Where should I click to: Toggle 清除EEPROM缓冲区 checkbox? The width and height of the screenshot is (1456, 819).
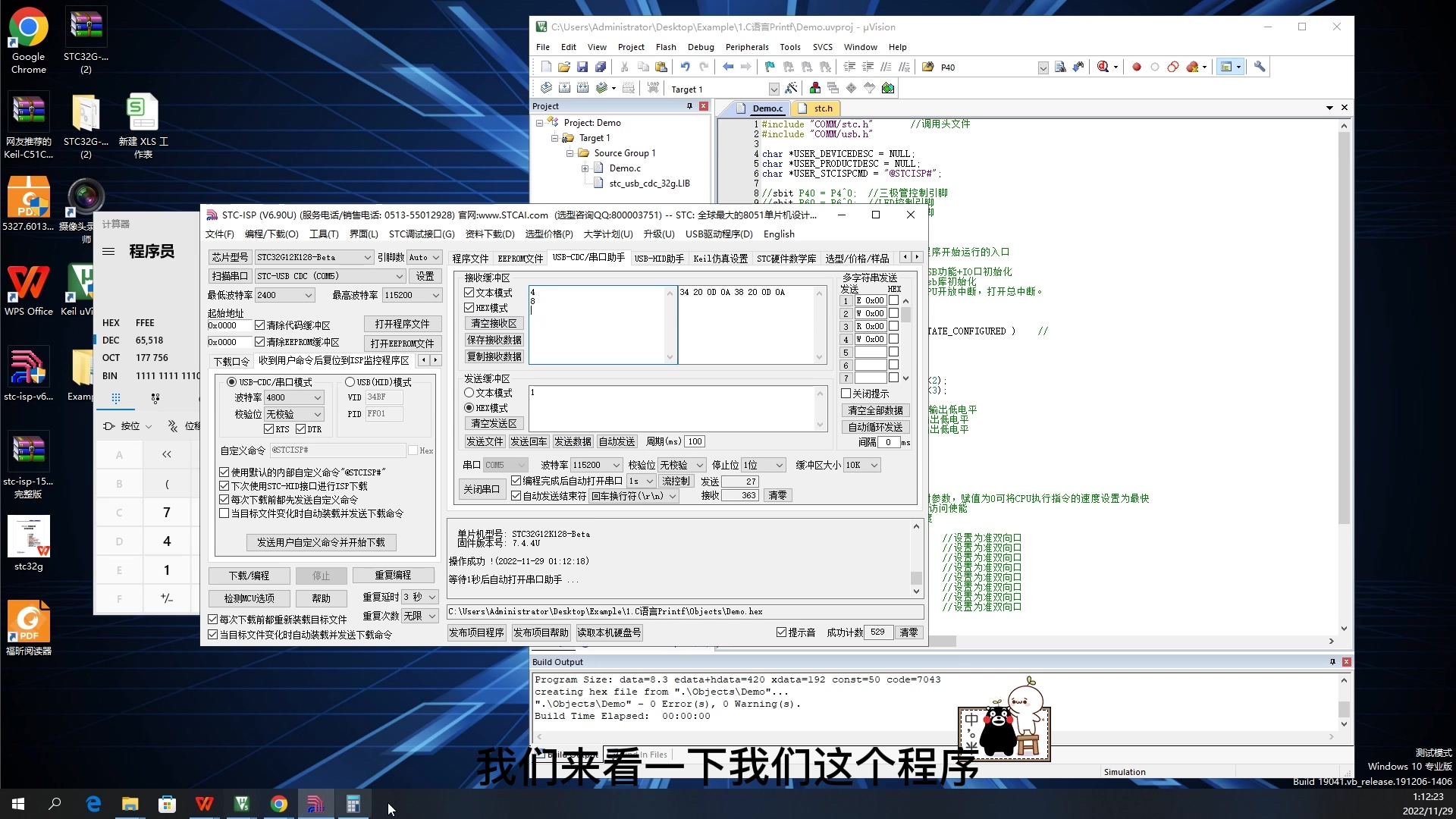coord(259,342)
